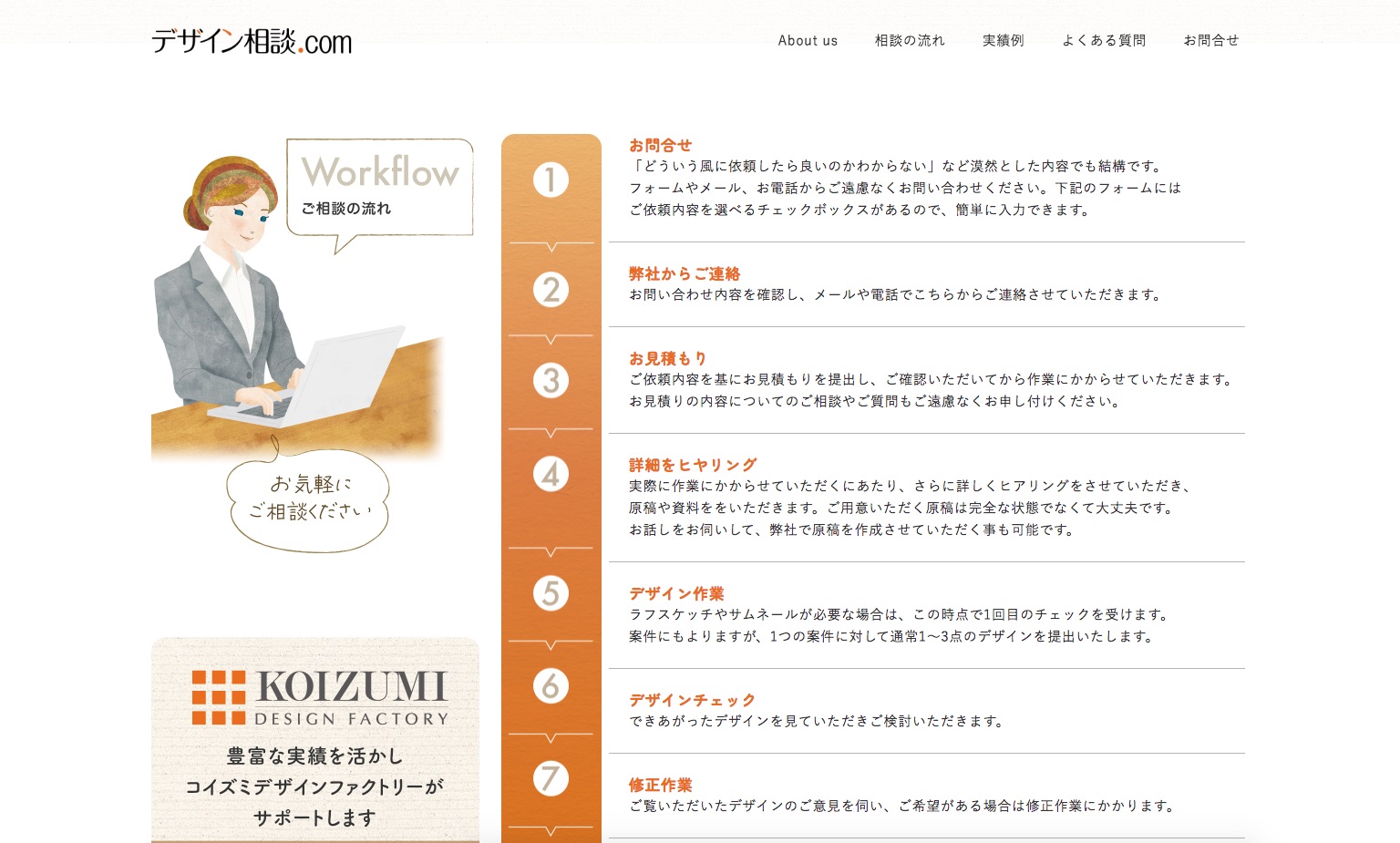Click the step 6 circle icon
Viewport: 1400px width, 843px height.
551,686
